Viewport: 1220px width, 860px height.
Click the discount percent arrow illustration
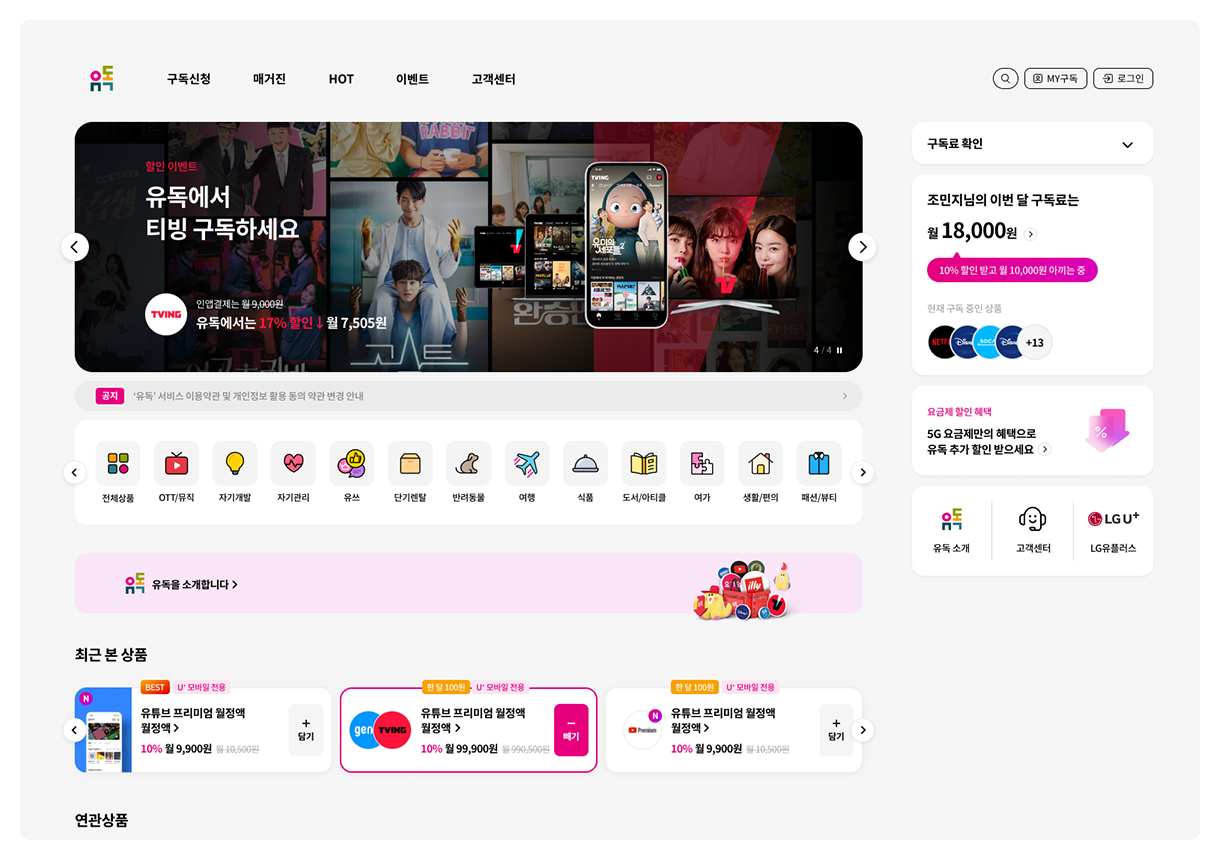click(x=1107, y=431)
